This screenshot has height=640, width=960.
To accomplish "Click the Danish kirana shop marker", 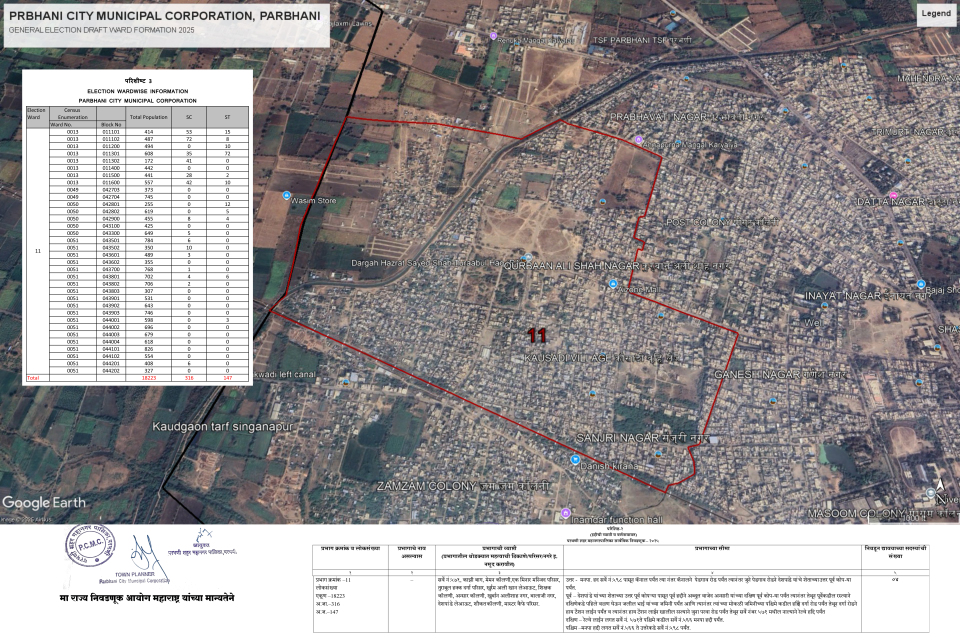I will tap(575, 459).
